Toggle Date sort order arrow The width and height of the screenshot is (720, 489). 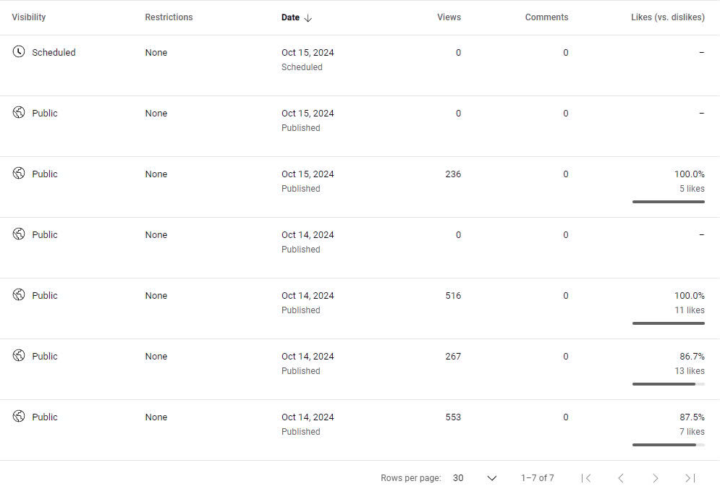point(308,18)
